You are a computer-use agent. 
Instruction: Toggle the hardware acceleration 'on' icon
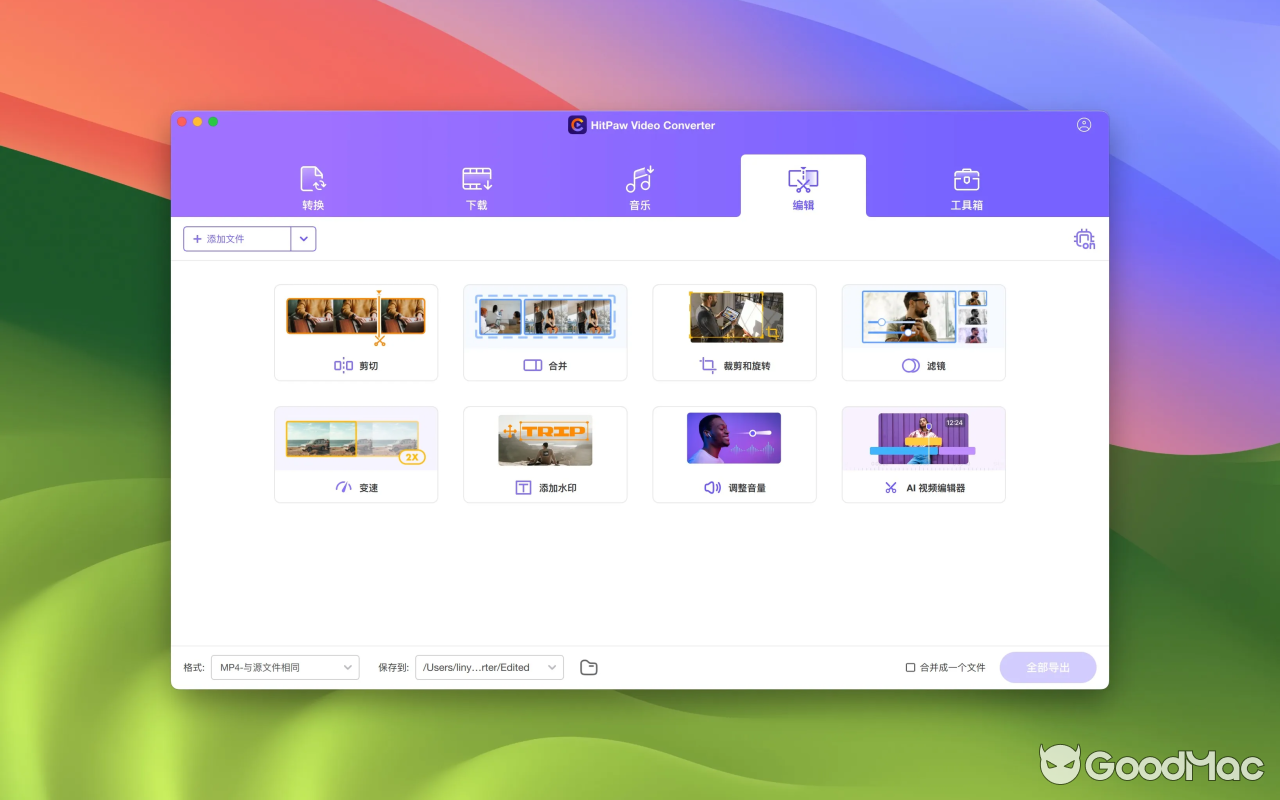click(x=1084, y=239)
